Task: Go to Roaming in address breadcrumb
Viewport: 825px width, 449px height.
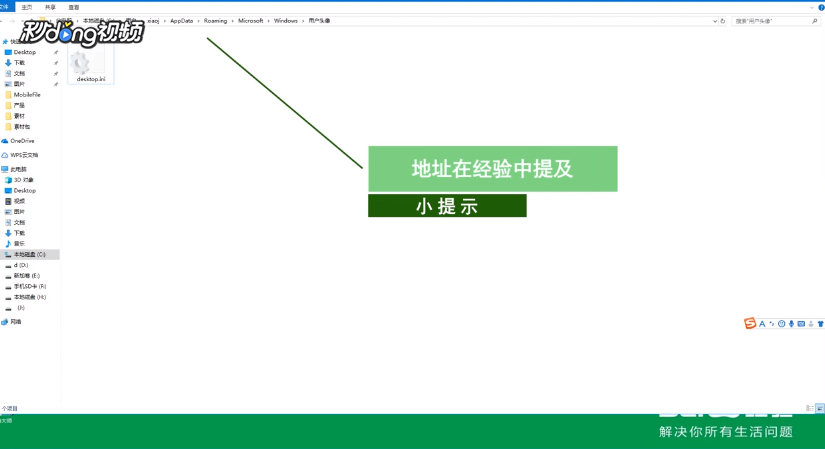Action: [215, 21]
